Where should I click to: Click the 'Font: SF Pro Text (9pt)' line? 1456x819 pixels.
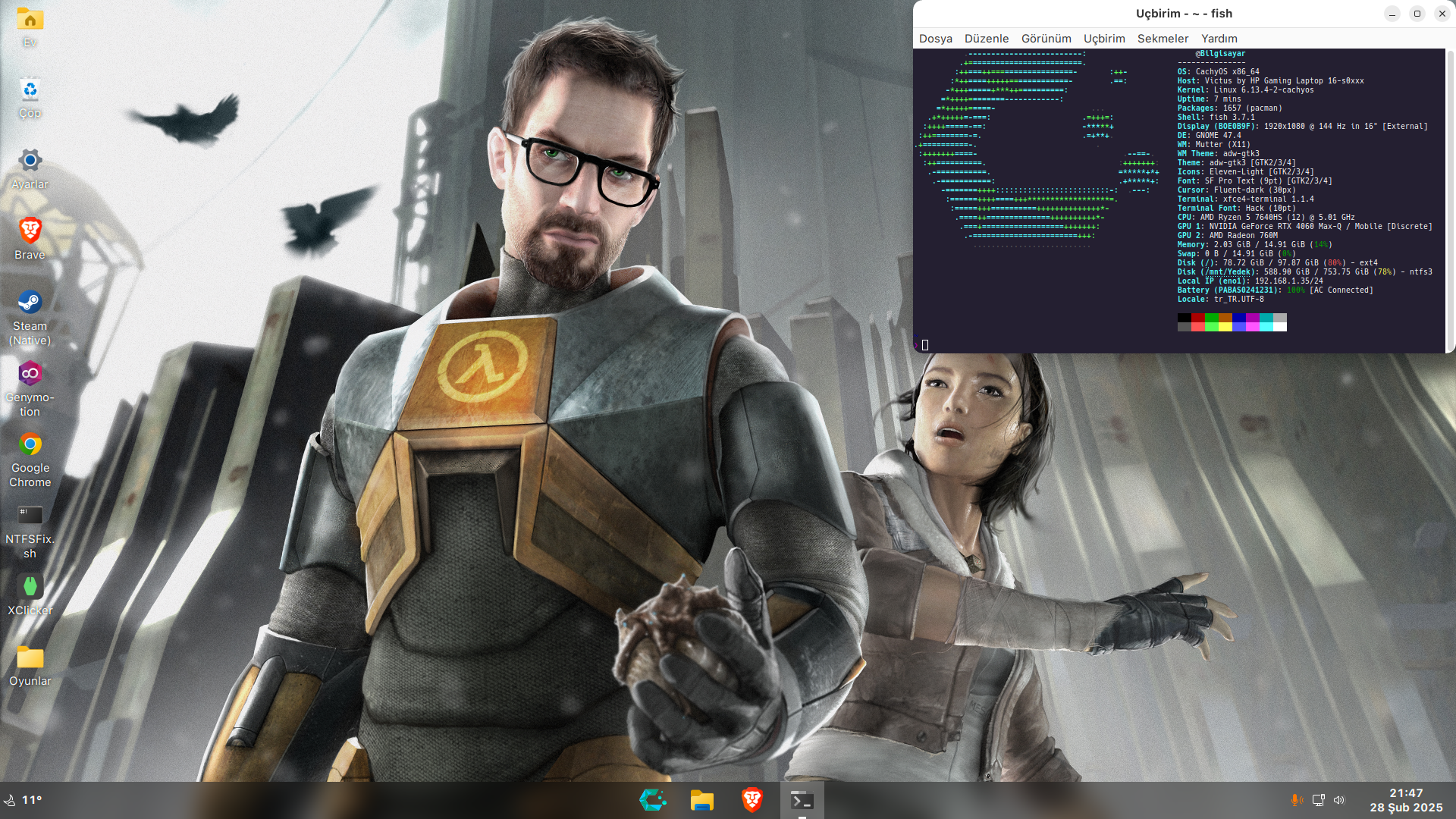point(1255,181)
